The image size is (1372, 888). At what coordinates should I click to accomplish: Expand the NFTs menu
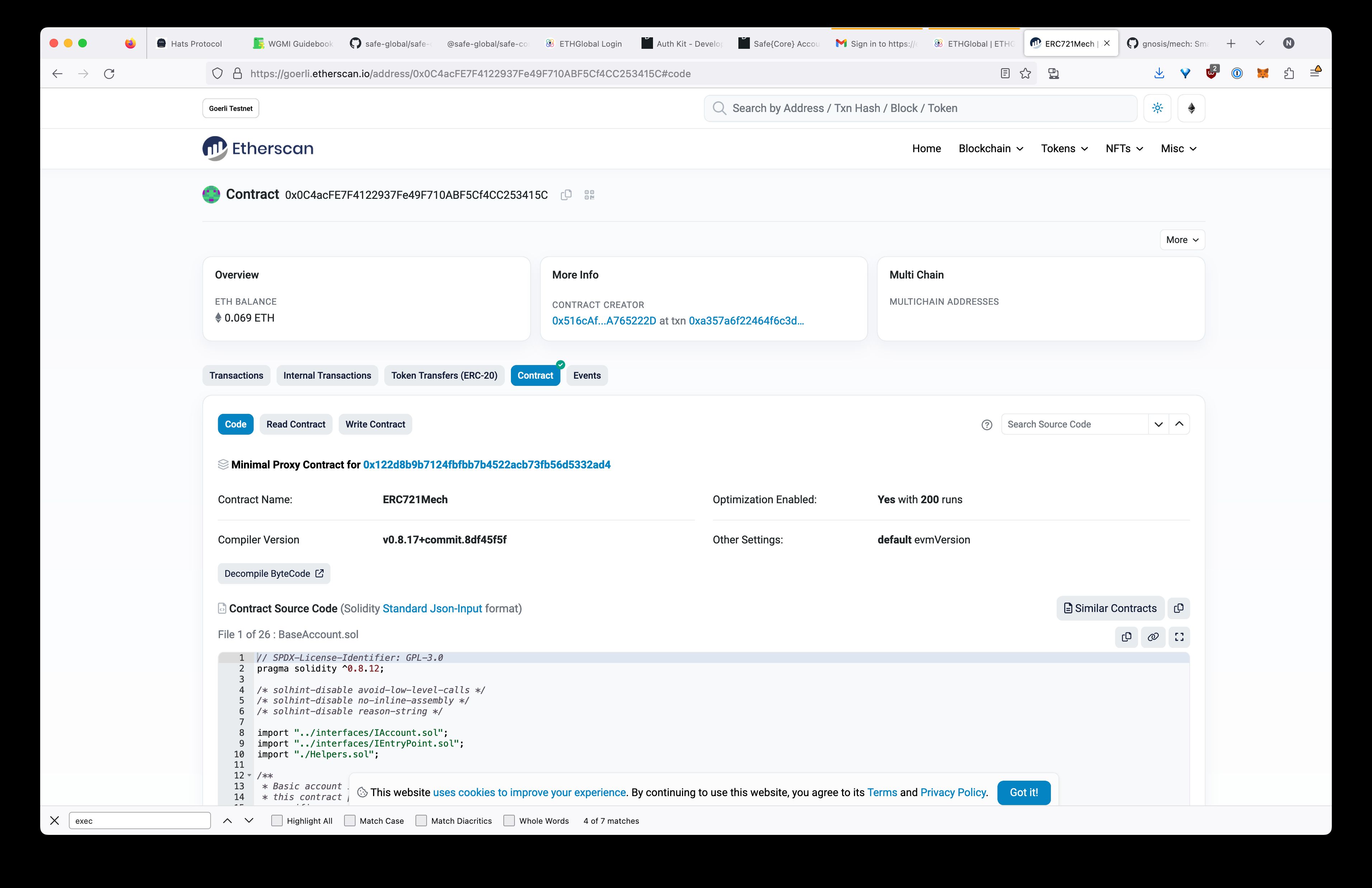1124,149
